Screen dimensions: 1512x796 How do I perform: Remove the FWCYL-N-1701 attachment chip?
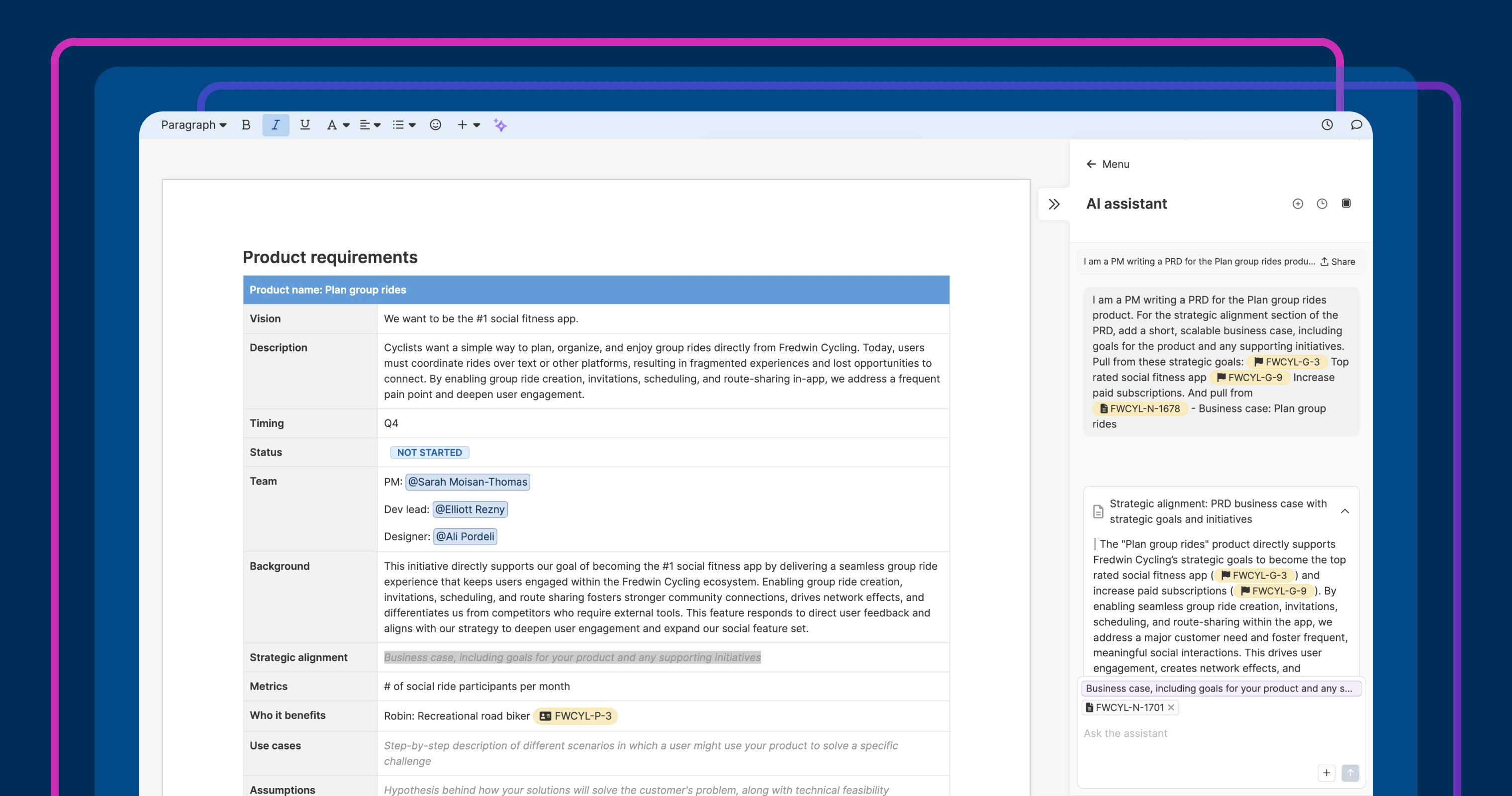(x=1171, y=707)
